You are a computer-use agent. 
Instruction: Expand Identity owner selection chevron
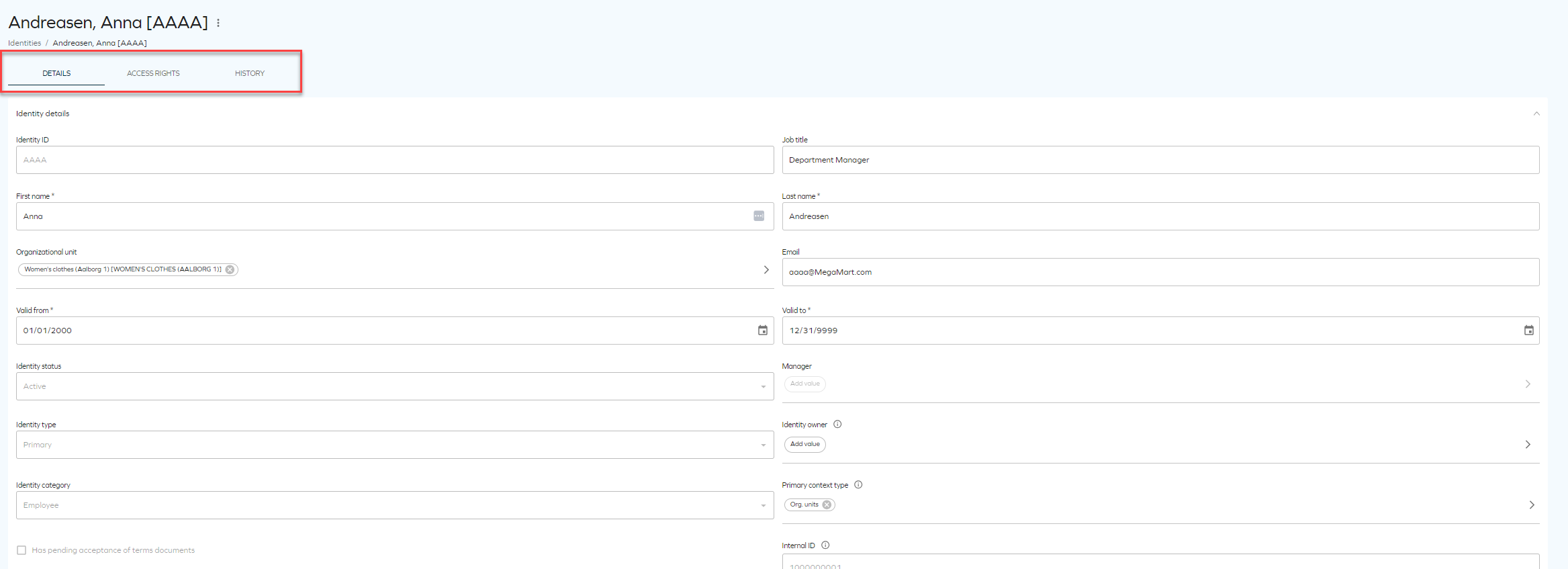click(x=1528, y=445)
